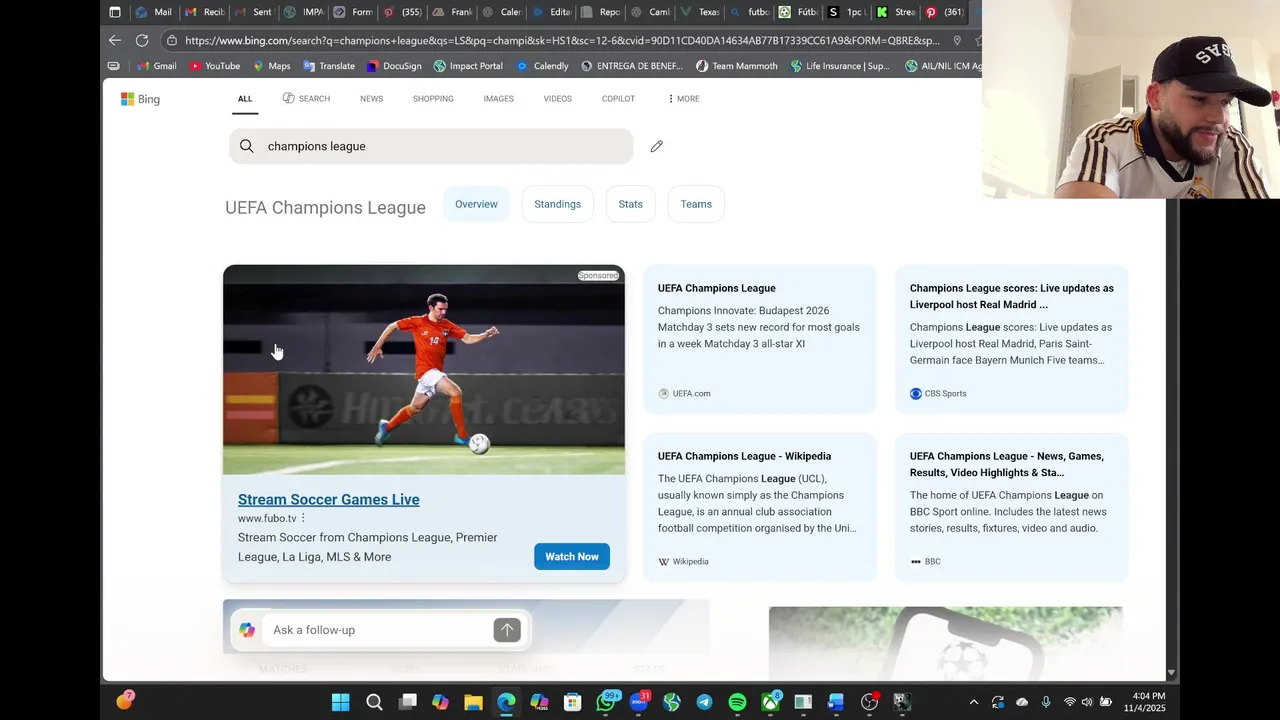The image size is (1280, 720).
Task: Open the Translate bookmark
Action: tap(329, 66)
